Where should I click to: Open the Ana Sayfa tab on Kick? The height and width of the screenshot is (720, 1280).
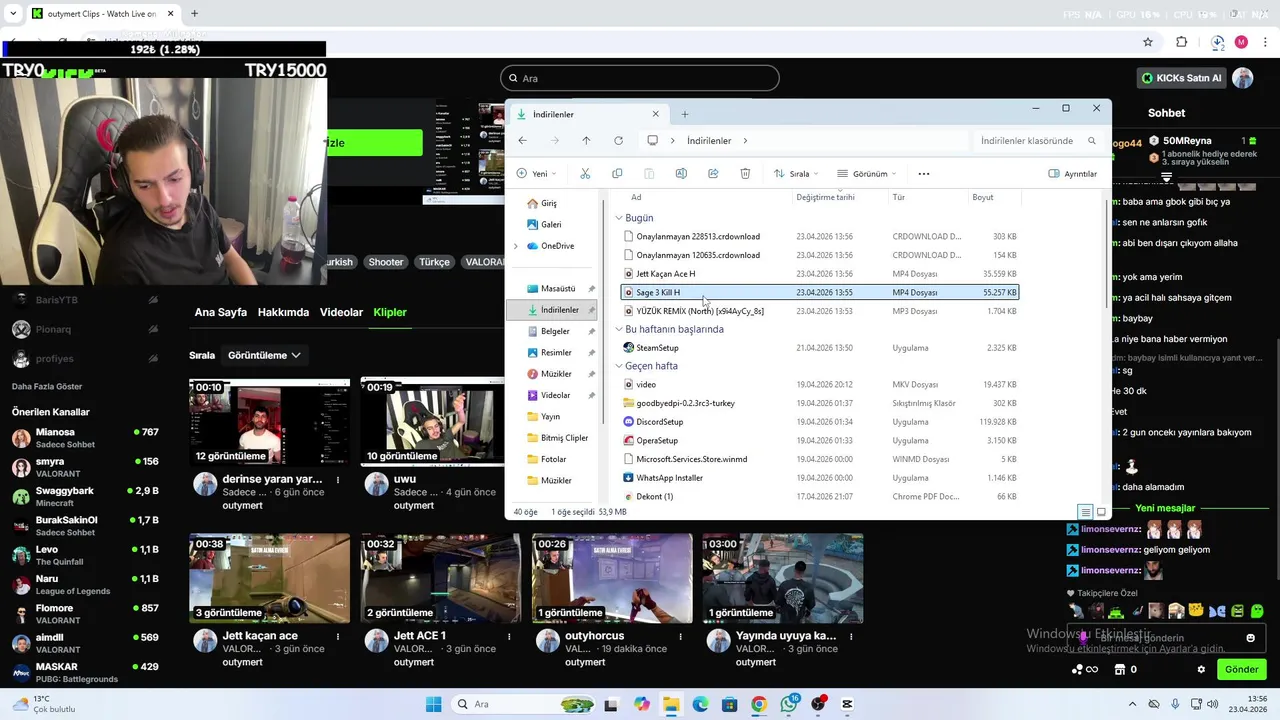click(220, 312)
